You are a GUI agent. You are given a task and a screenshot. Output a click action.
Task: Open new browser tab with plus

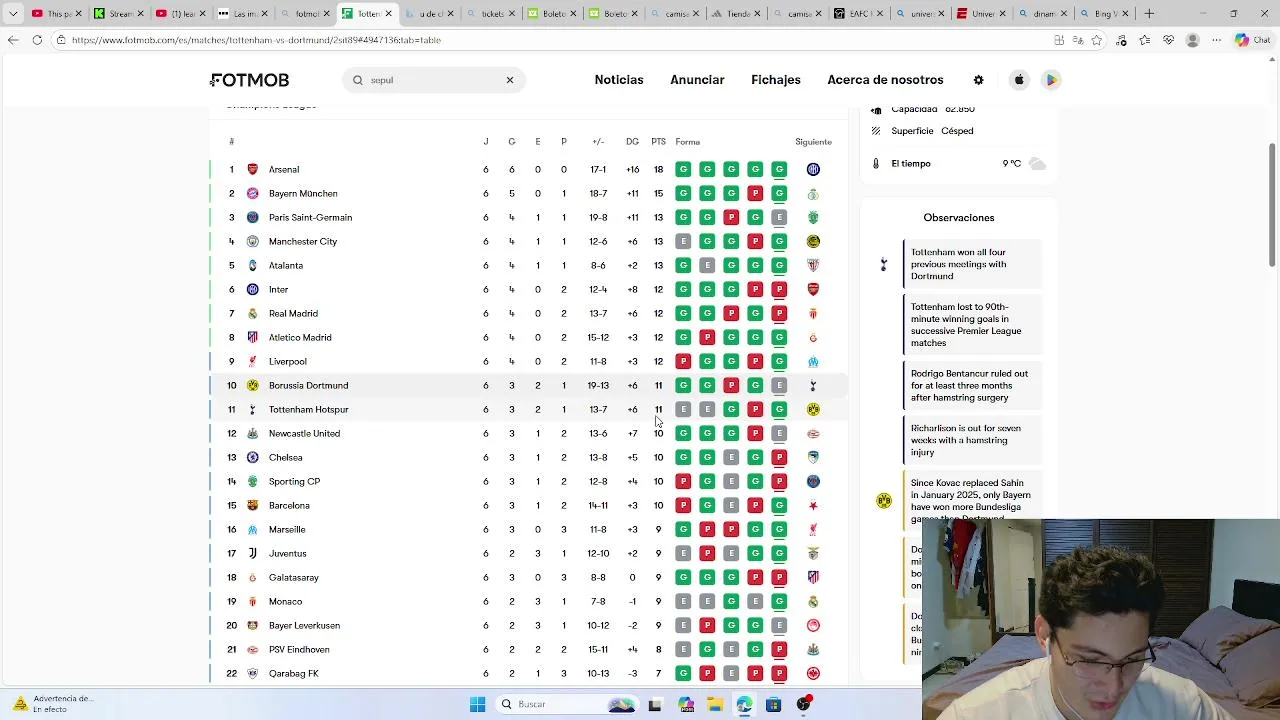[x=1149, y=14]
